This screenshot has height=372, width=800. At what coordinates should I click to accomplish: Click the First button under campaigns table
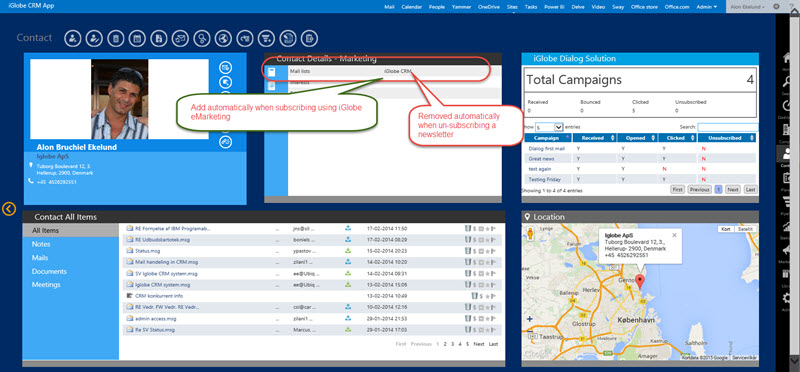click(677, 189)
